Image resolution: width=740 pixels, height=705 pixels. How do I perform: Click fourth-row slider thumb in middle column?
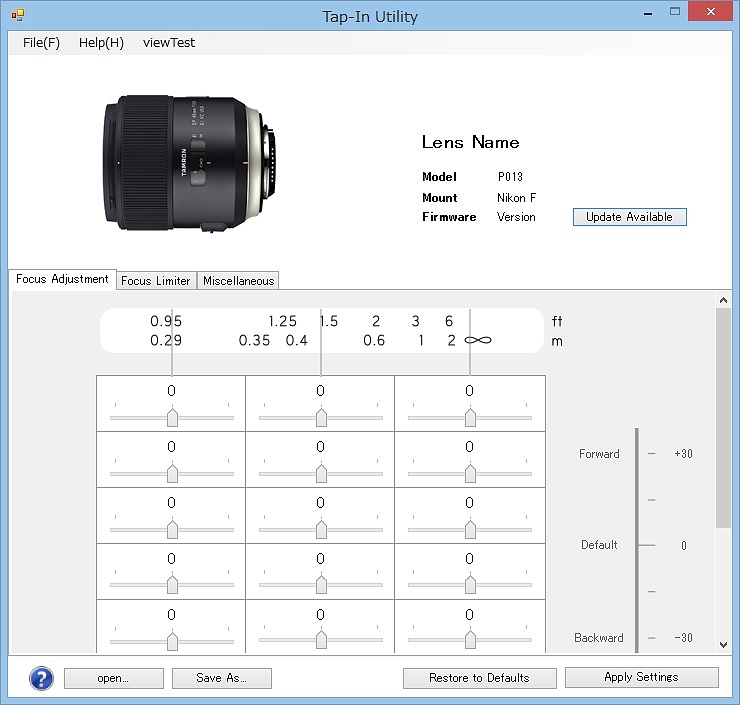(321, 585)
